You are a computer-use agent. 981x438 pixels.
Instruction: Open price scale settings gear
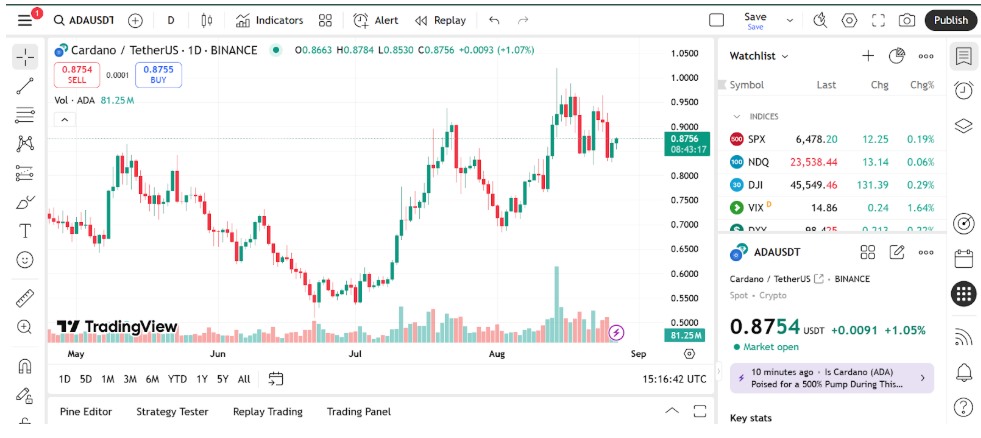(689, 354)
